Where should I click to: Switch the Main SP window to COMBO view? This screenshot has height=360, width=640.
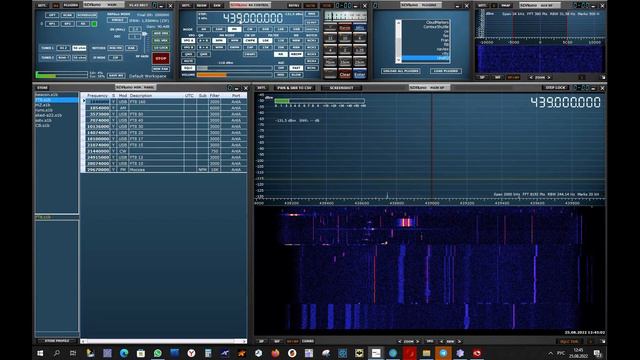[x=308, y=341]
